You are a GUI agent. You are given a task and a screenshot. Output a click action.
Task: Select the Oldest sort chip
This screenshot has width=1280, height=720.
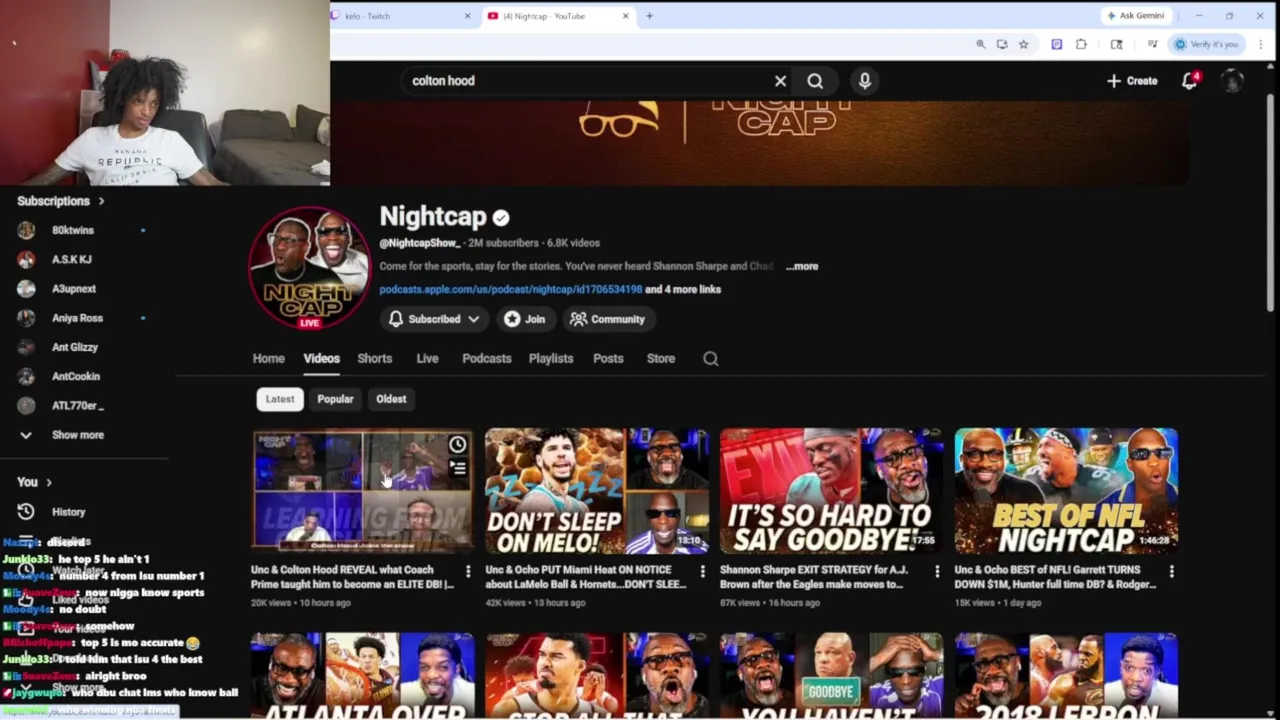(x=391, y=399)
